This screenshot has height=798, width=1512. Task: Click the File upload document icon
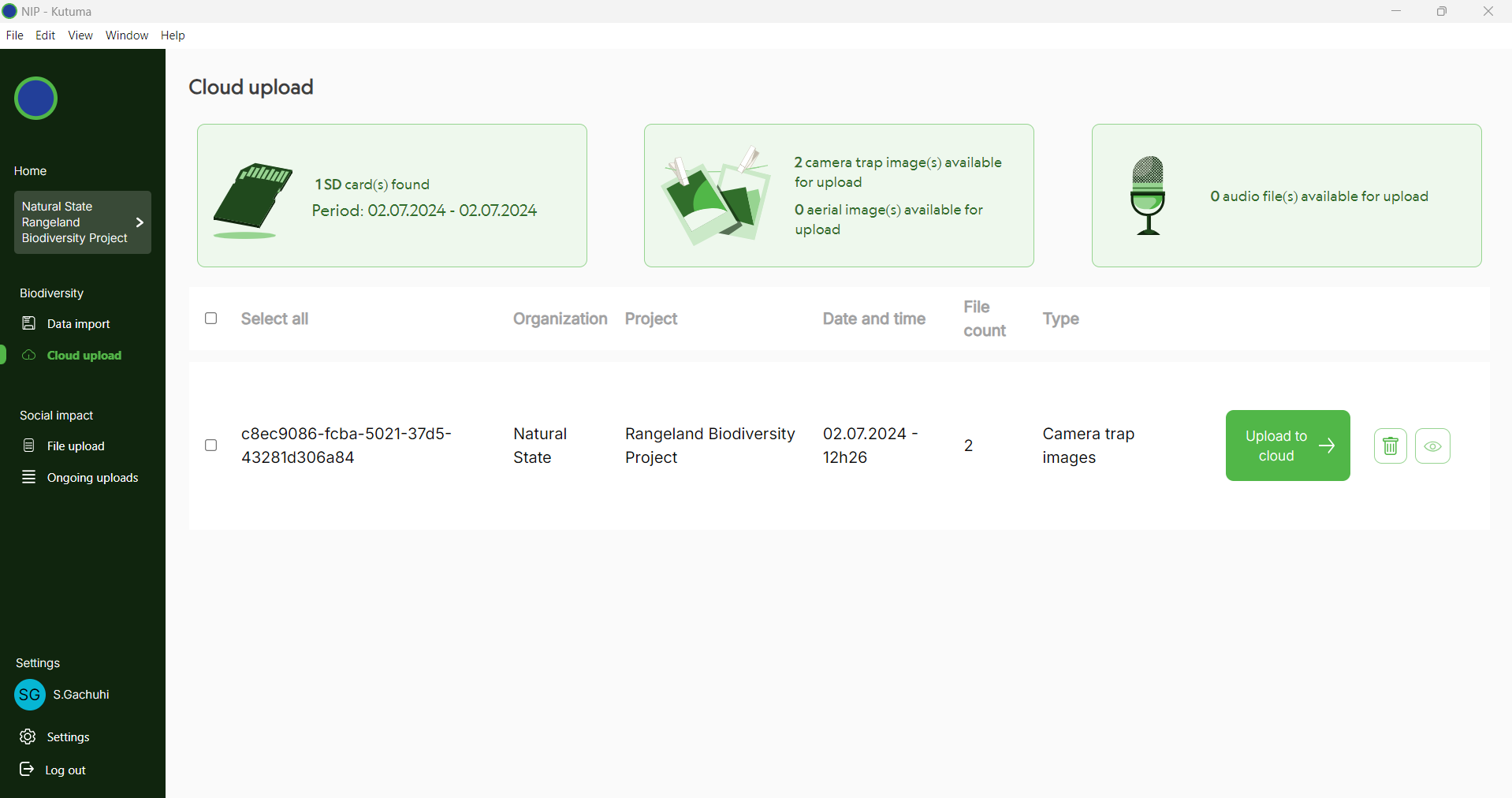tap(29, 446)
